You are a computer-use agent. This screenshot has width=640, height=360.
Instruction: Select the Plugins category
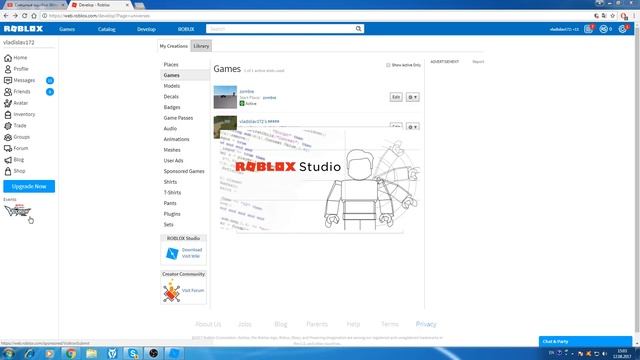tap(172, 214)
